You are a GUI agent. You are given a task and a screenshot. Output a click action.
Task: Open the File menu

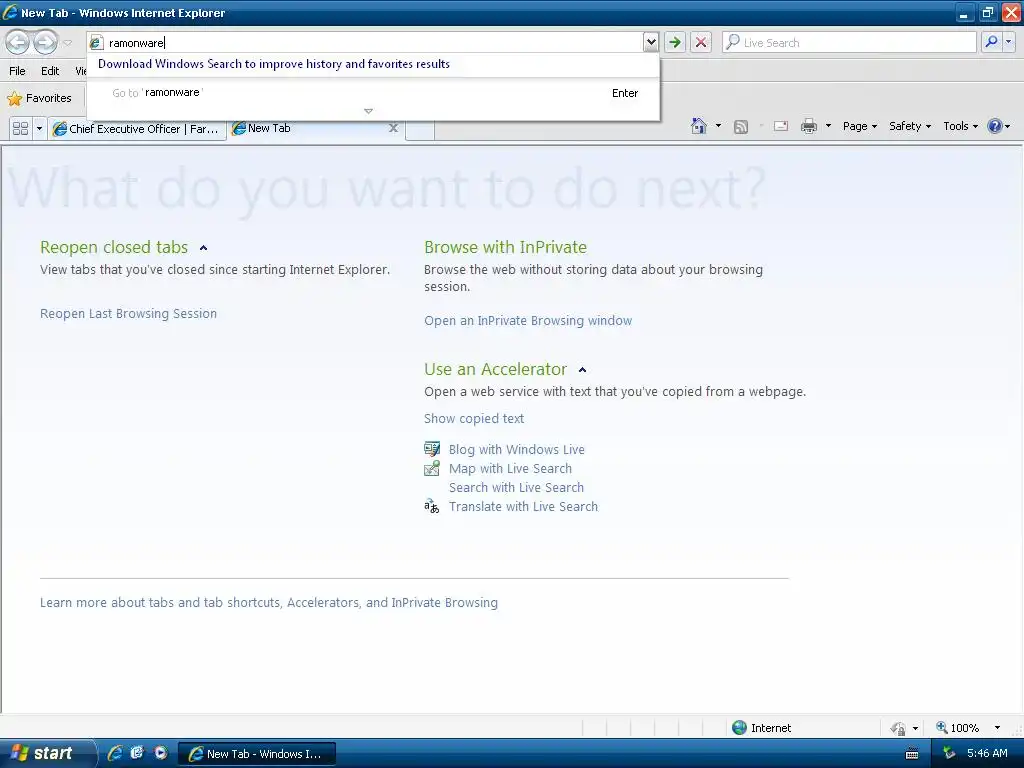coord(18,71)
